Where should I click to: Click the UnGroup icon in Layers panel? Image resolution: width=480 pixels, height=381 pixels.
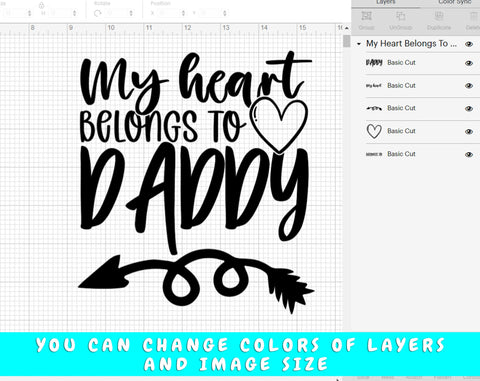coord(401,16)
